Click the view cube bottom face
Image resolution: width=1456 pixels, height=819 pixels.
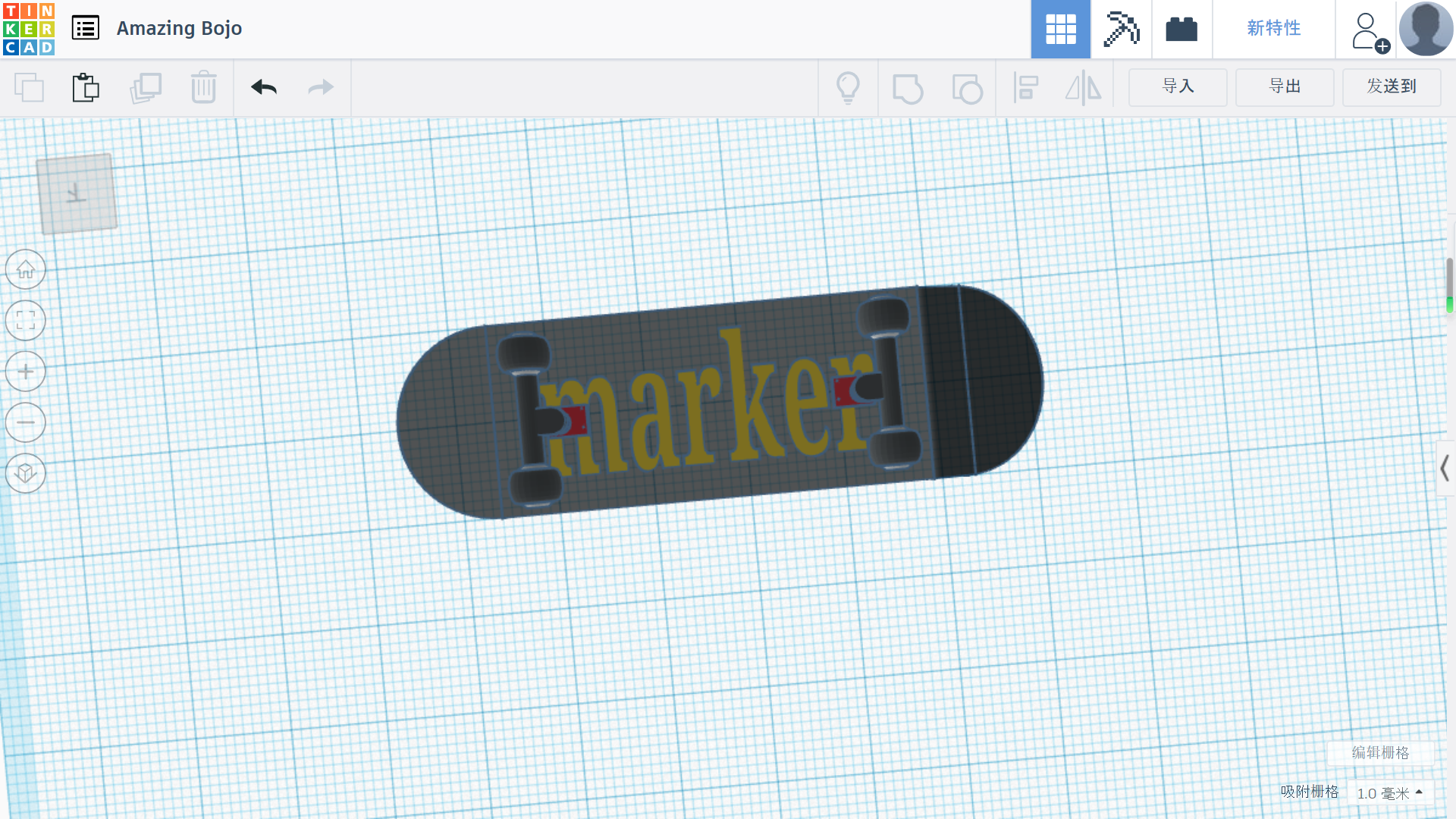click(x=77, y=194)
